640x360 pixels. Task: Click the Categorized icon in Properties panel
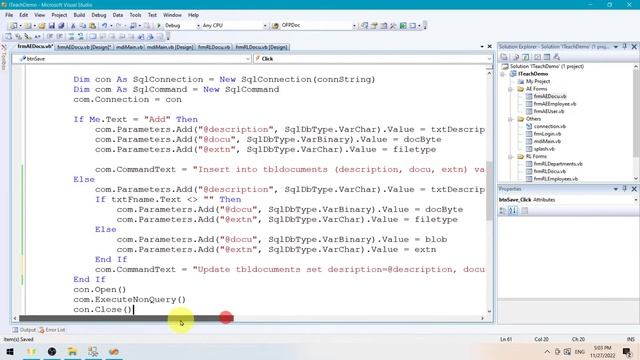click(503, 211)
